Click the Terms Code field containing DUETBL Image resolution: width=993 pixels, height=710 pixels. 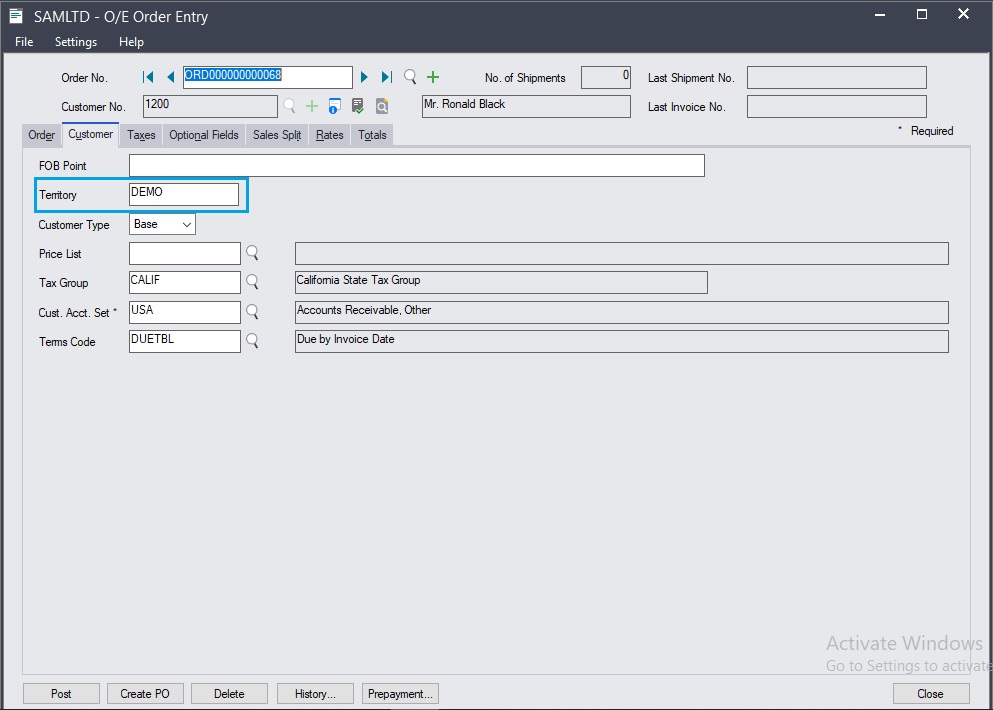pyautogui.click(x=185, y=341)
